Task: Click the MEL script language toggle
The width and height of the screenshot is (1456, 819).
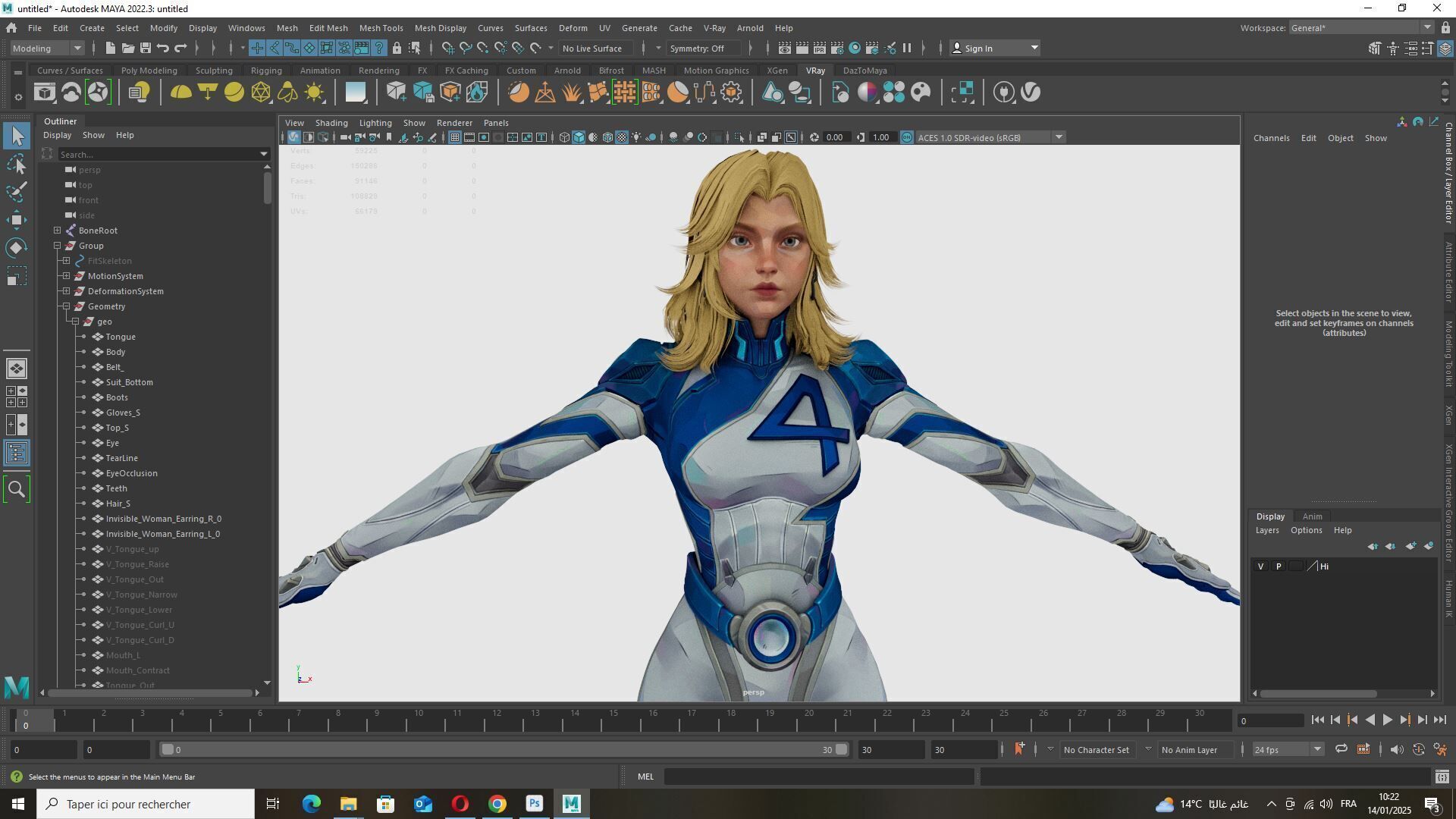Action: (645, 777)
